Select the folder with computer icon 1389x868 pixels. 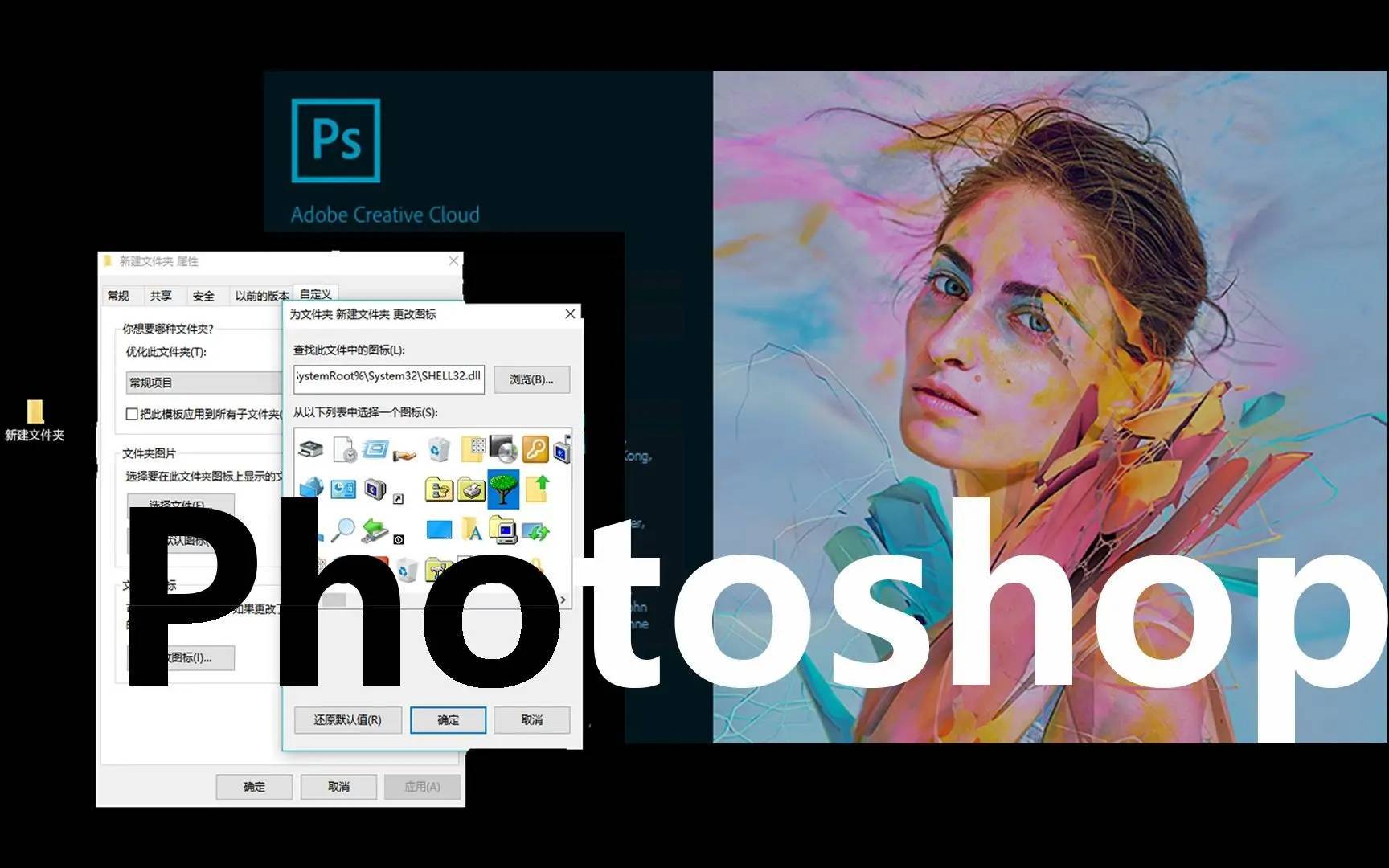(x=503, y=529)
